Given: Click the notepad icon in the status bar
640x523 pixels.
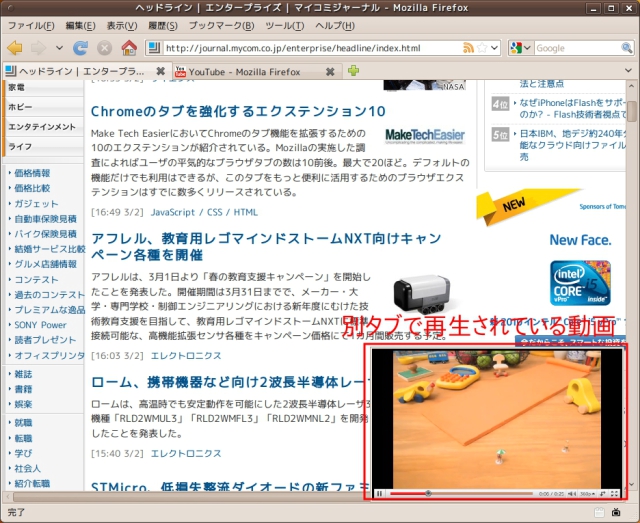Looking at the screenshot, I should point(599,512).
